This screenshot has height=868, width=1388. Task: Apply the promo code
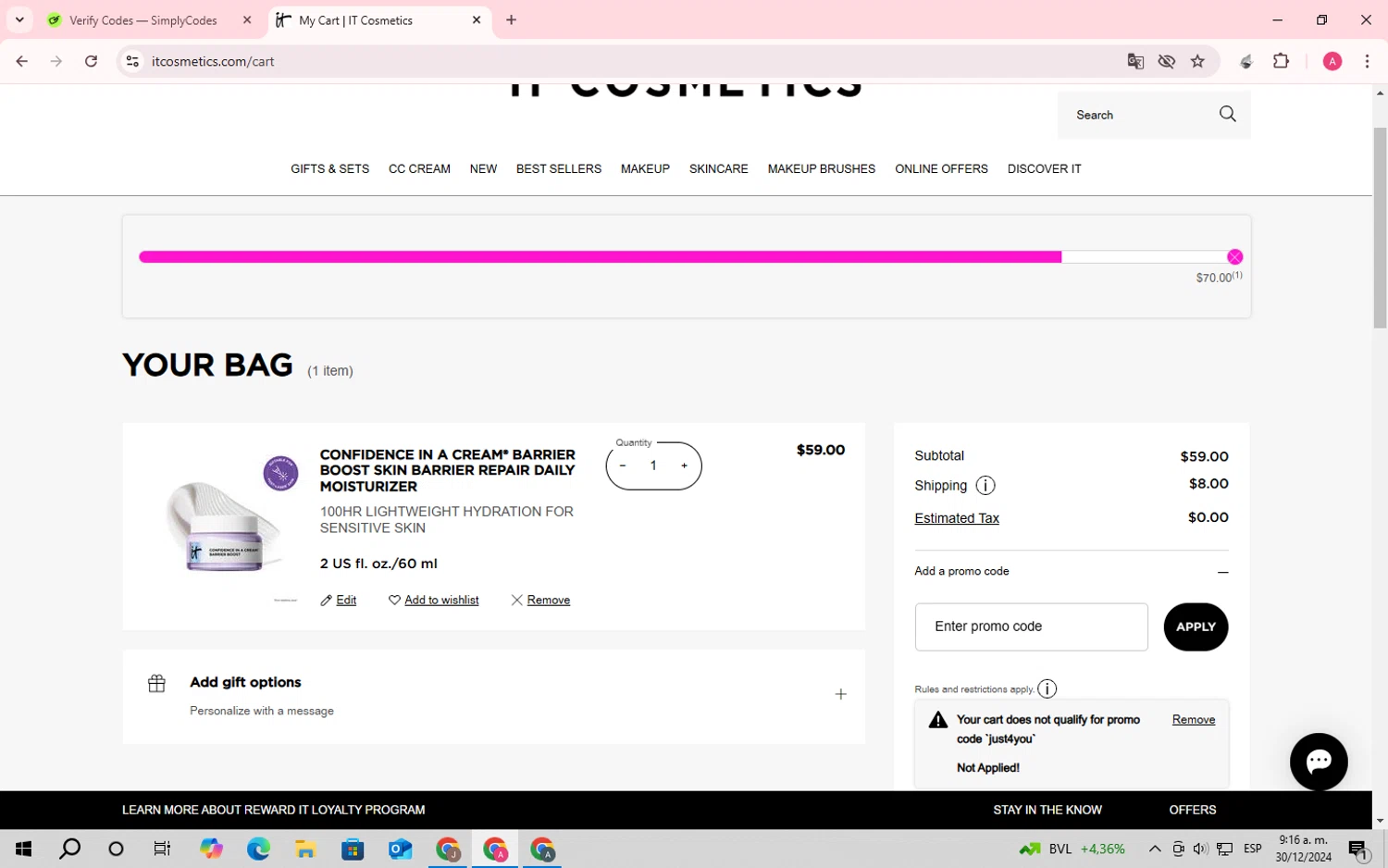[1196, 626]
